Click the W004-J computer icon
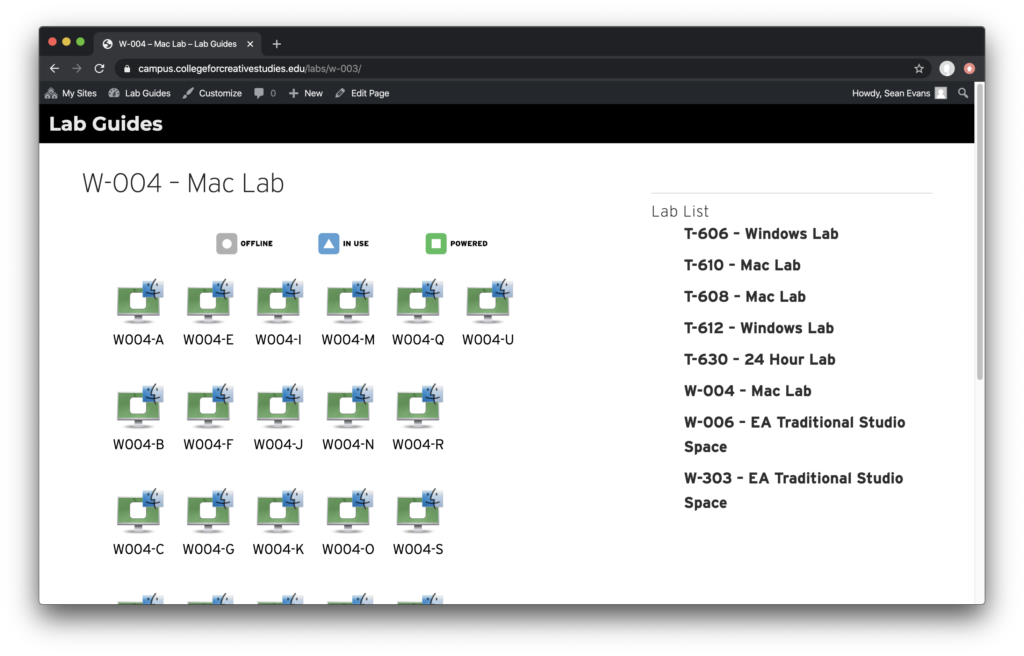The width and height of the screenshot is (1024, 656). coord(279,407)
